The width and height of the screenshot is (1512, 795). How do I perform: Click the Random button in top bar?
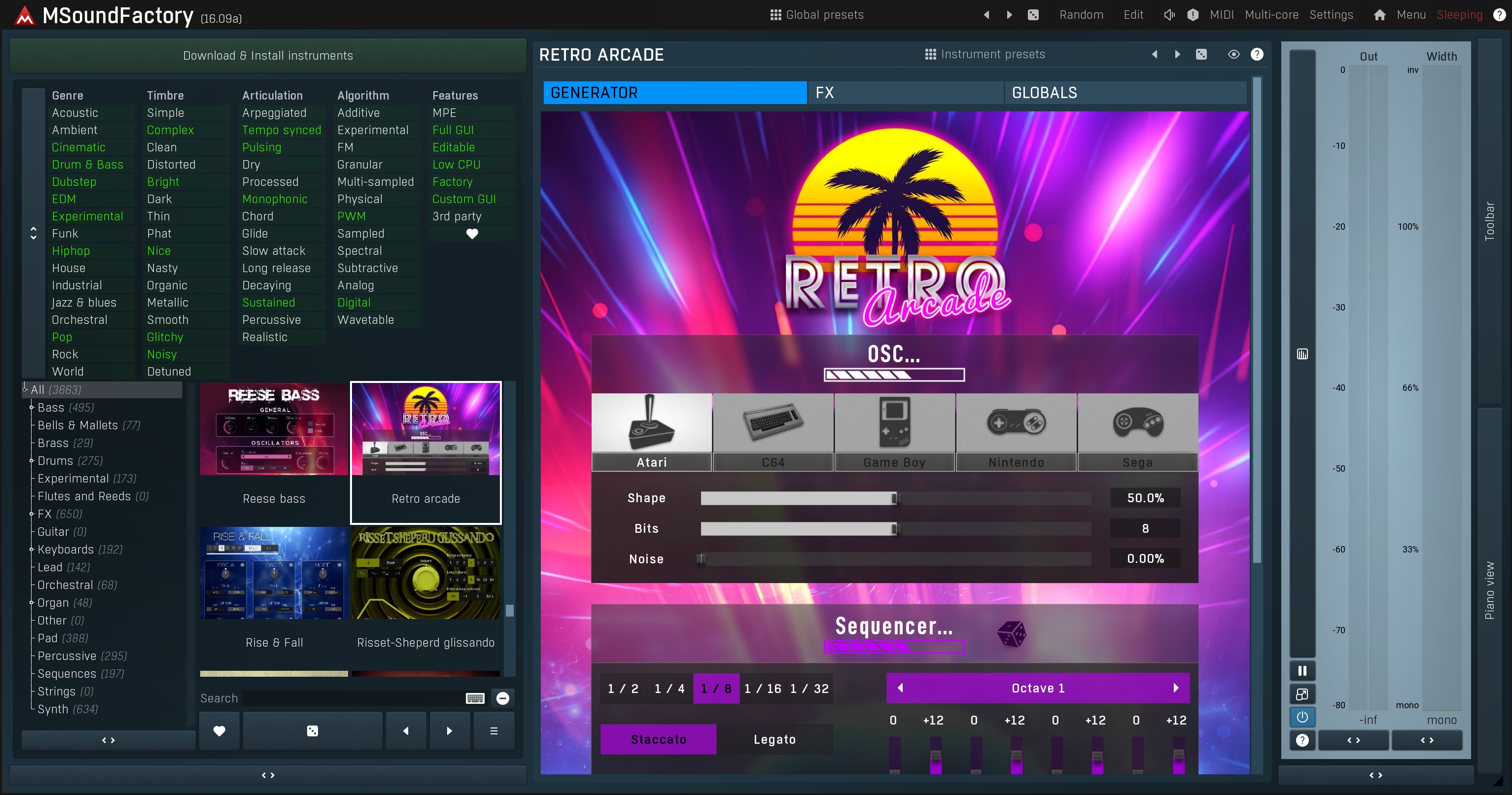click(1081, 15)
